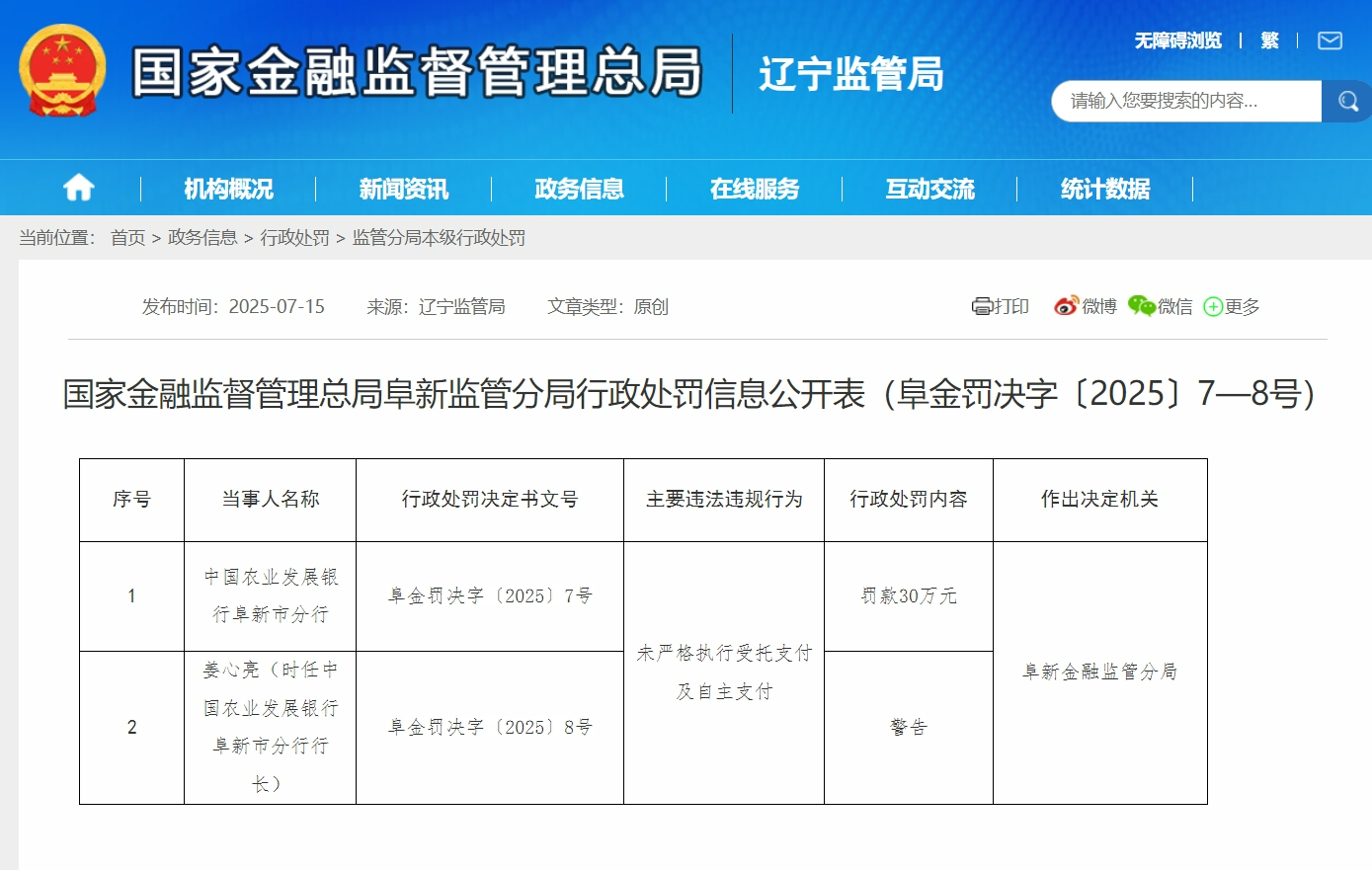Share via the WeChat icon
This screenshot has width=1372, height=870.
pyautogui.click(x=1142, y=306)
